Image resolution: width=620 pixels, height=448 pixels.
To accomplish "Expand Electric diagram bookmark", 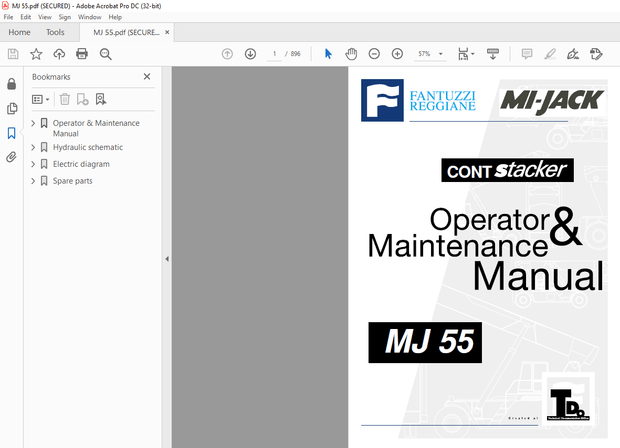I will click(x=33, y=164).
